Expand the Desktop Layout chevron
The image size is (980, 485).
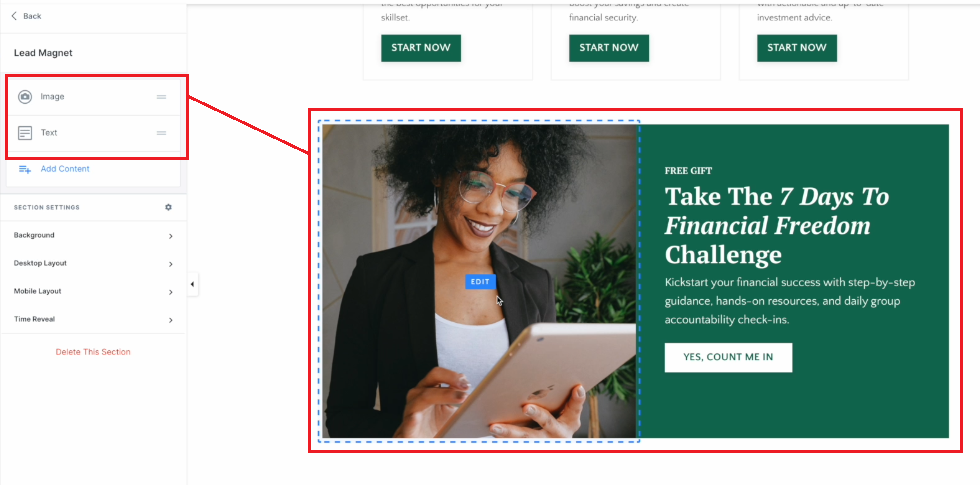click(x=171, y=264)
